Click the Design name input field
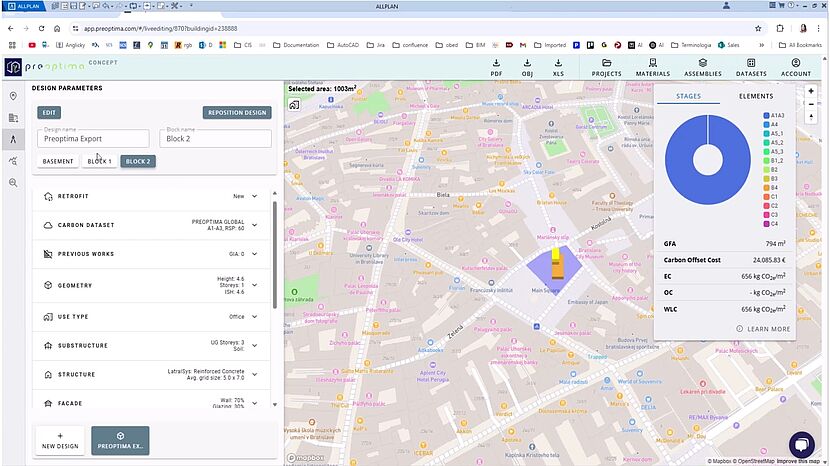The image size is (830, 466). 95,139
